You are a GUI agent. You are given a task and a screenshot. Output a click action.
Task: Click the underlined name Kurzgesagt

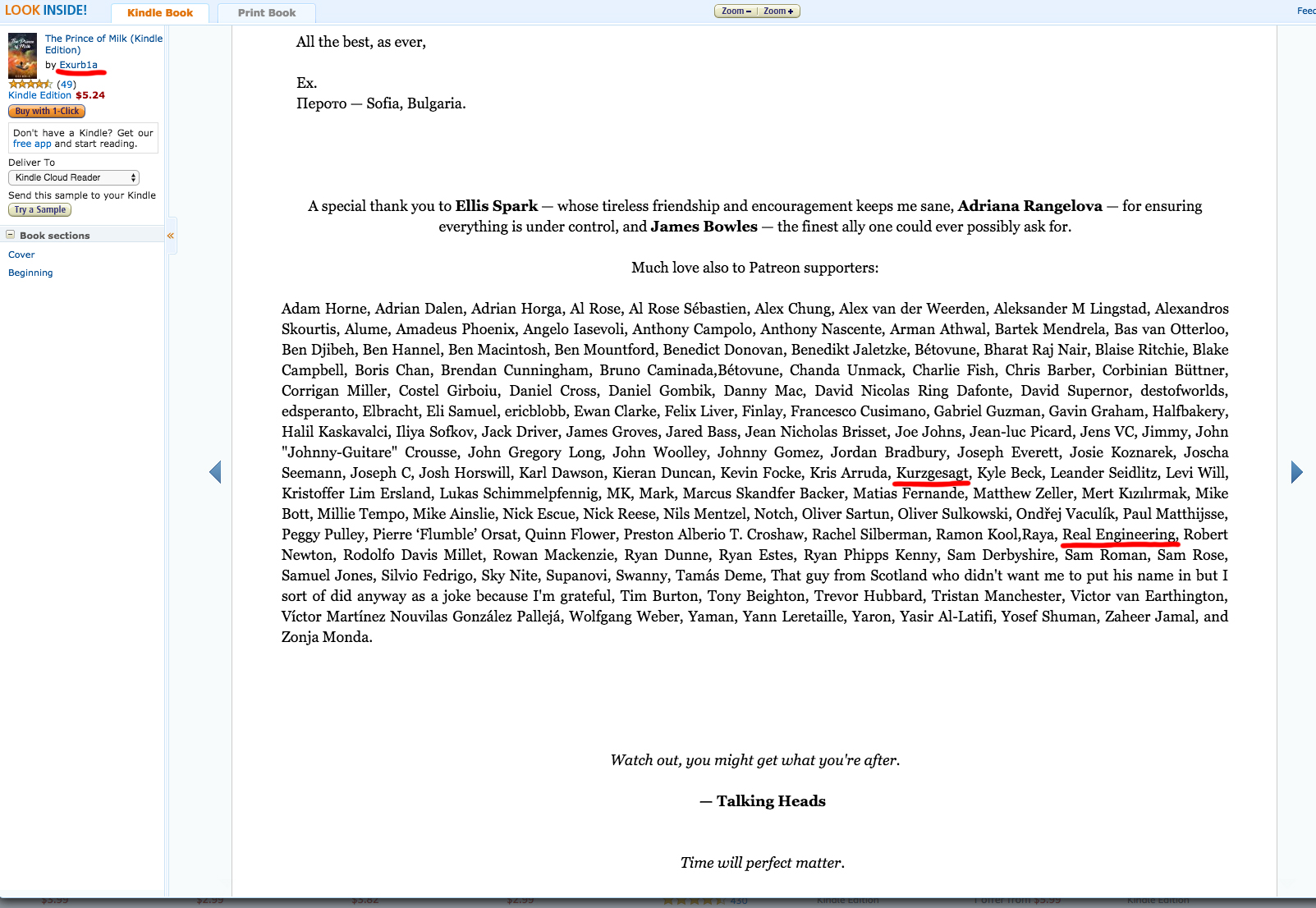pos(933,474)
